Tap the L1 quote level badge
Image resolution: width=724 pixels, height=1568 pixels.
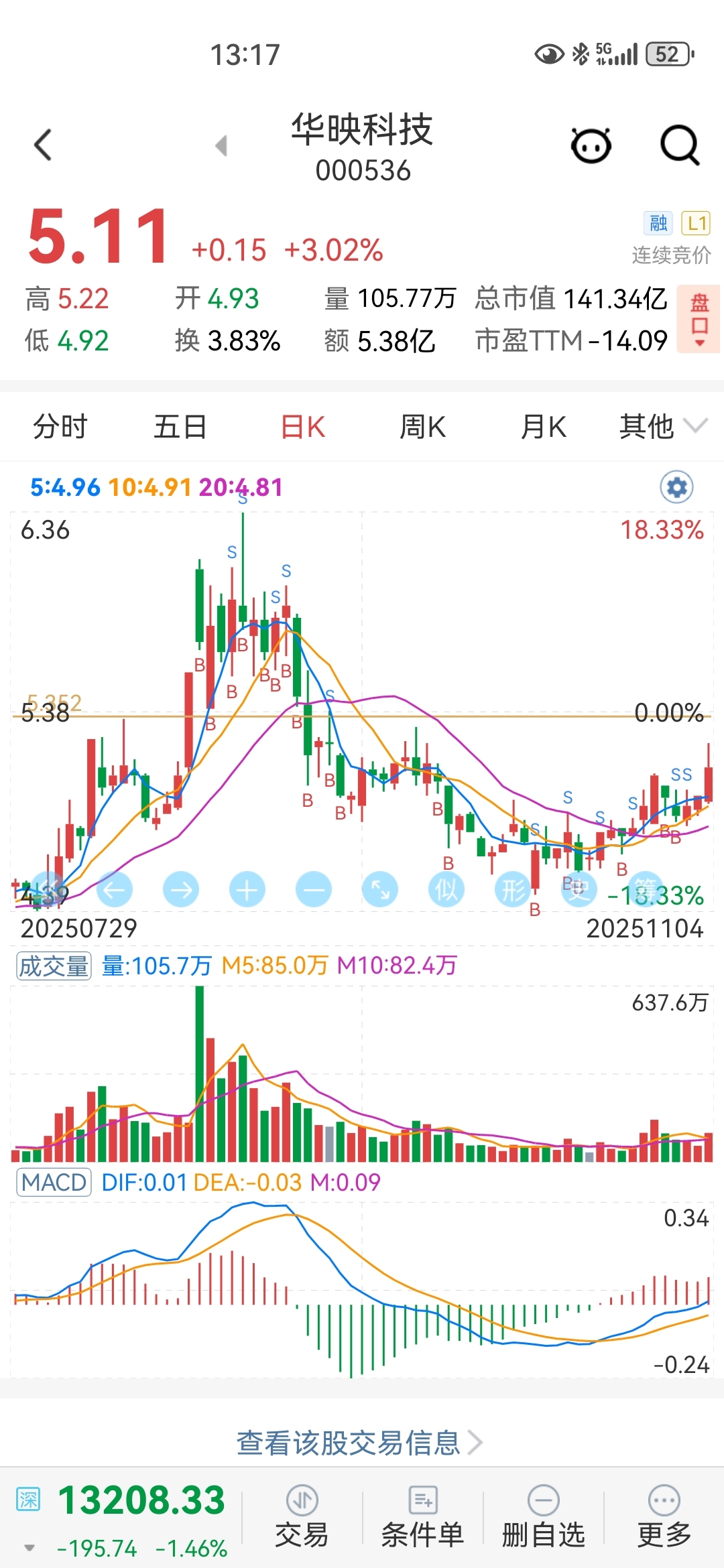[696, 222]
